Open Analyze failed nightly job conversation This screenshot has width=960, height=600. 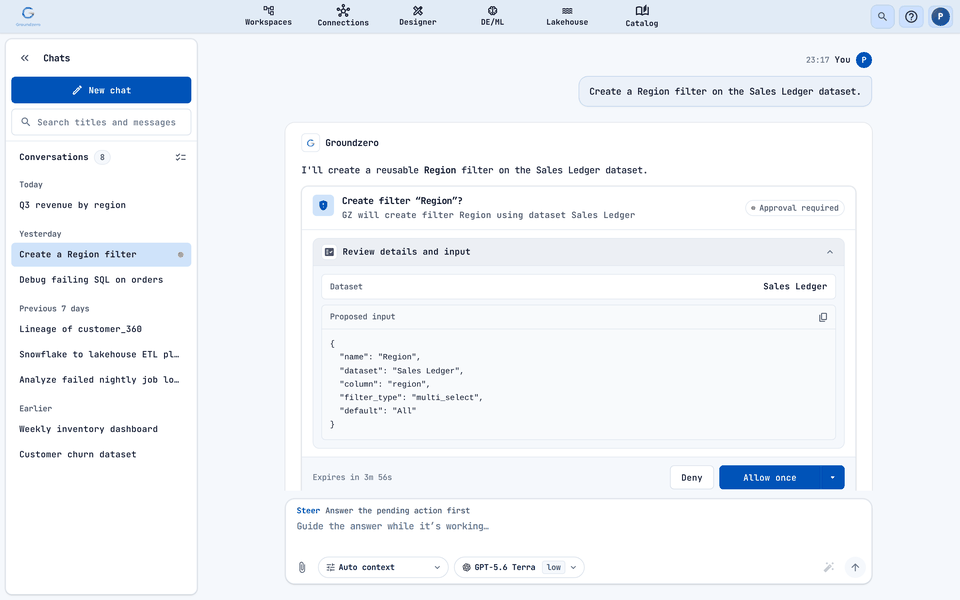[x=101, y=380]
